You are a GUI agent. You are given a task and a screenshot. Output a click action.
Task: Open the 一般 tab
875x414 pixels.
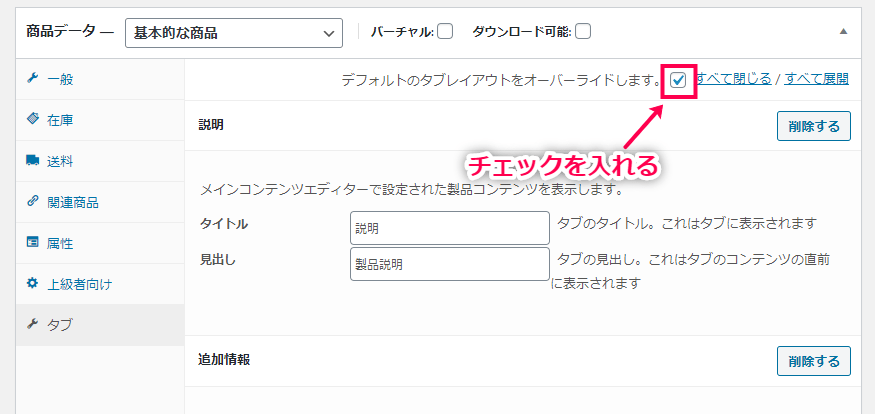(100, 79)
